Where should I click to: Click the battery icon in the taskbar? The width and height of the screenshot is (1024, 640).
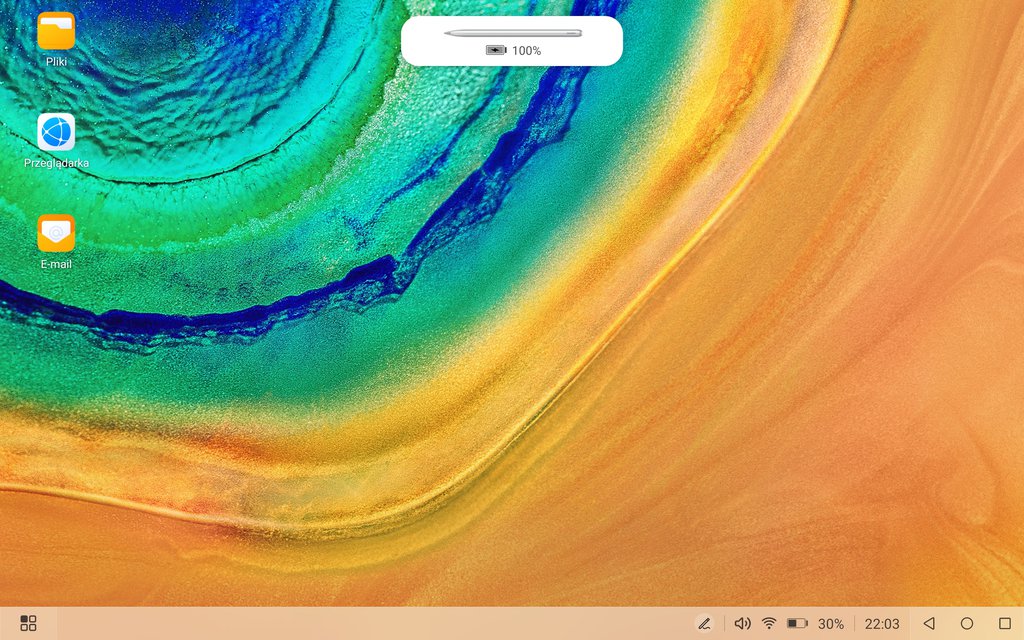(797, 624)
